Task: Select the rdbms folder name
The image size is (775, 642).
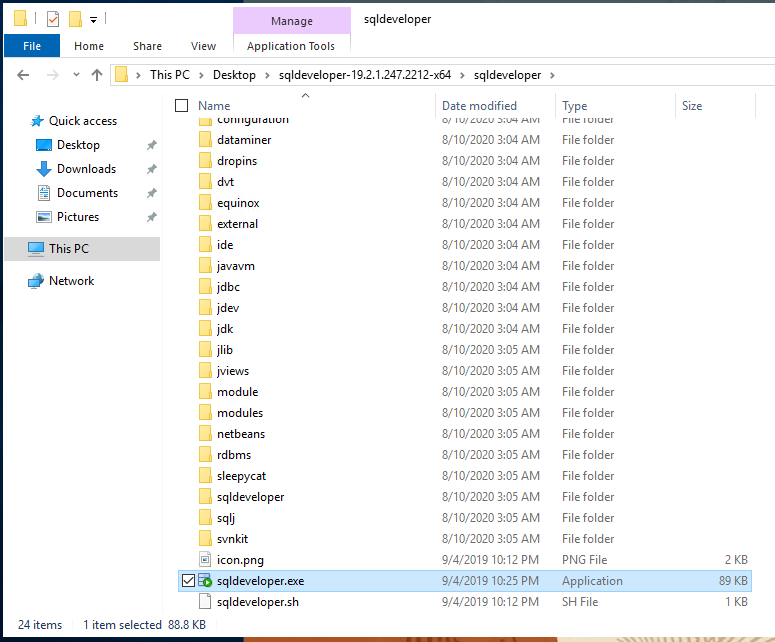Action: pos(234,455)
